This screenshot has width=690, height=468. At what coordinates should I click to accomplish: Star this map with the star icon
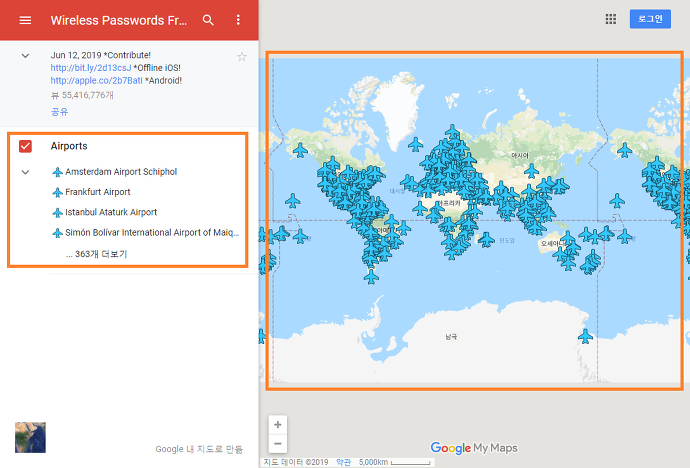click(242, 56)
